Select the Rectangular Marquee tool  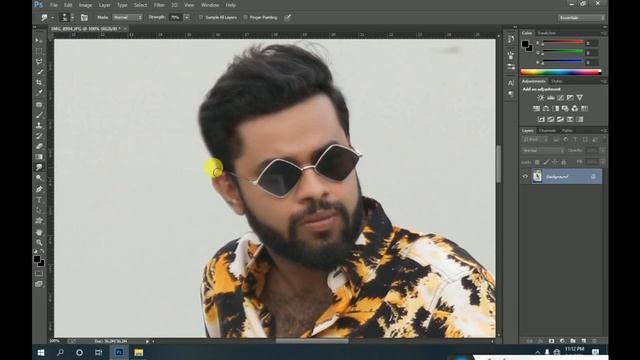pos(39,51)
